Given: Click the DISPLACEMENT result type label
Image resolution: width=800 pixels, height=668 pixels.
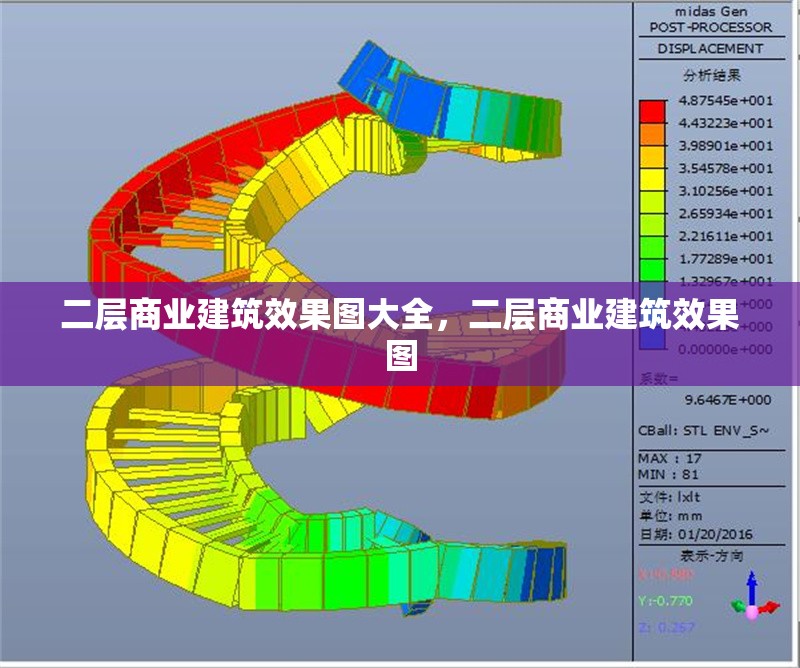Looking at the screenshot, I should coord(710,46).
